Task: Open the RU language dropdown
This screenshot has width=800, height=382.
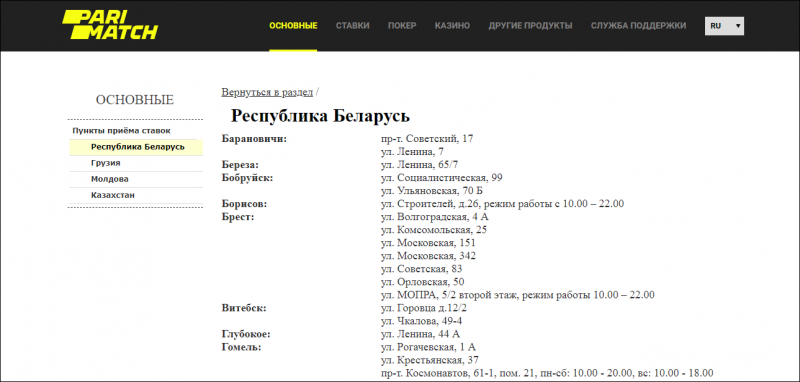Action: point(724,26)
